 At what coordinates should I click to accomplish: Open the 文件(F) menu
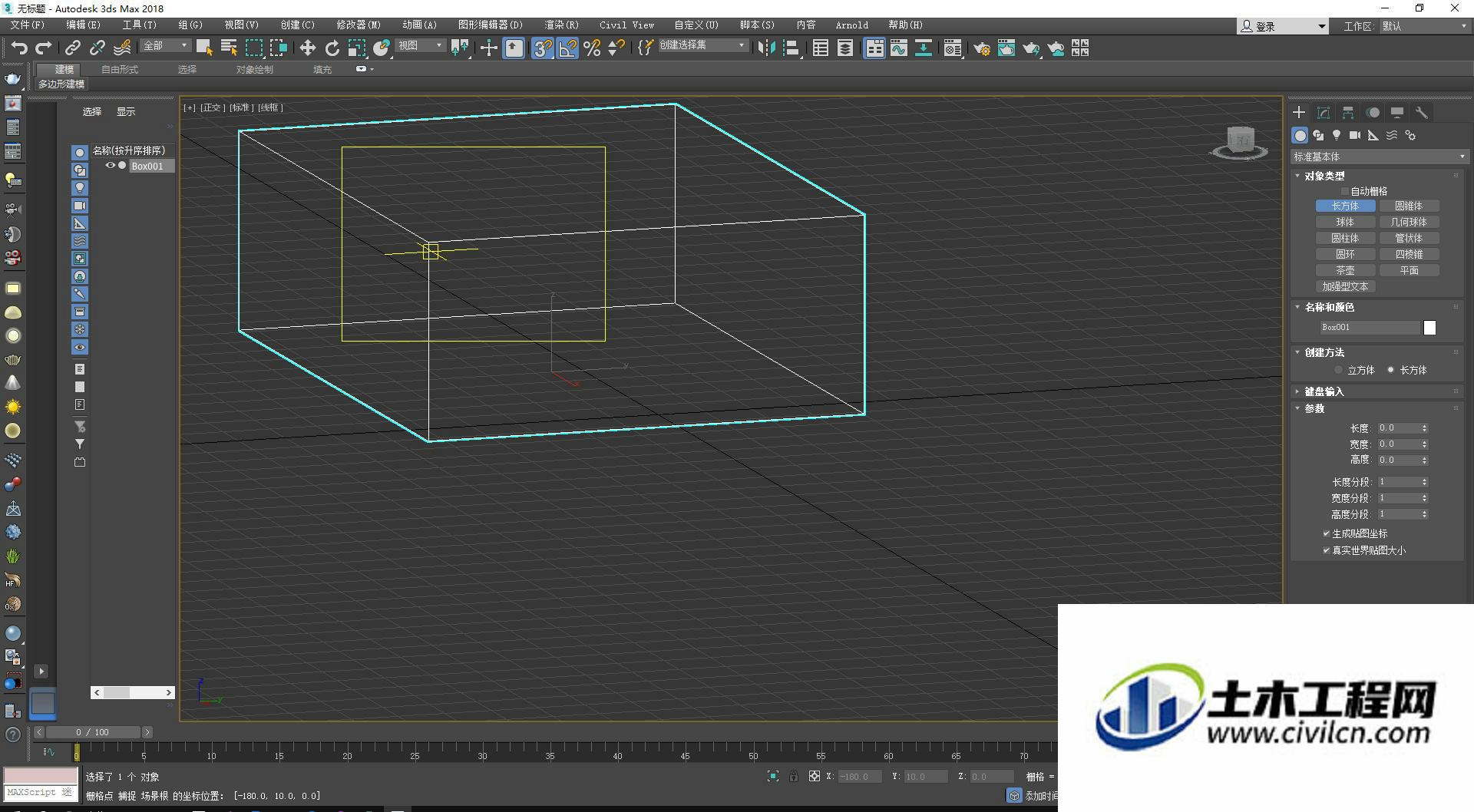pyautogui.click(x=28, y=25)
